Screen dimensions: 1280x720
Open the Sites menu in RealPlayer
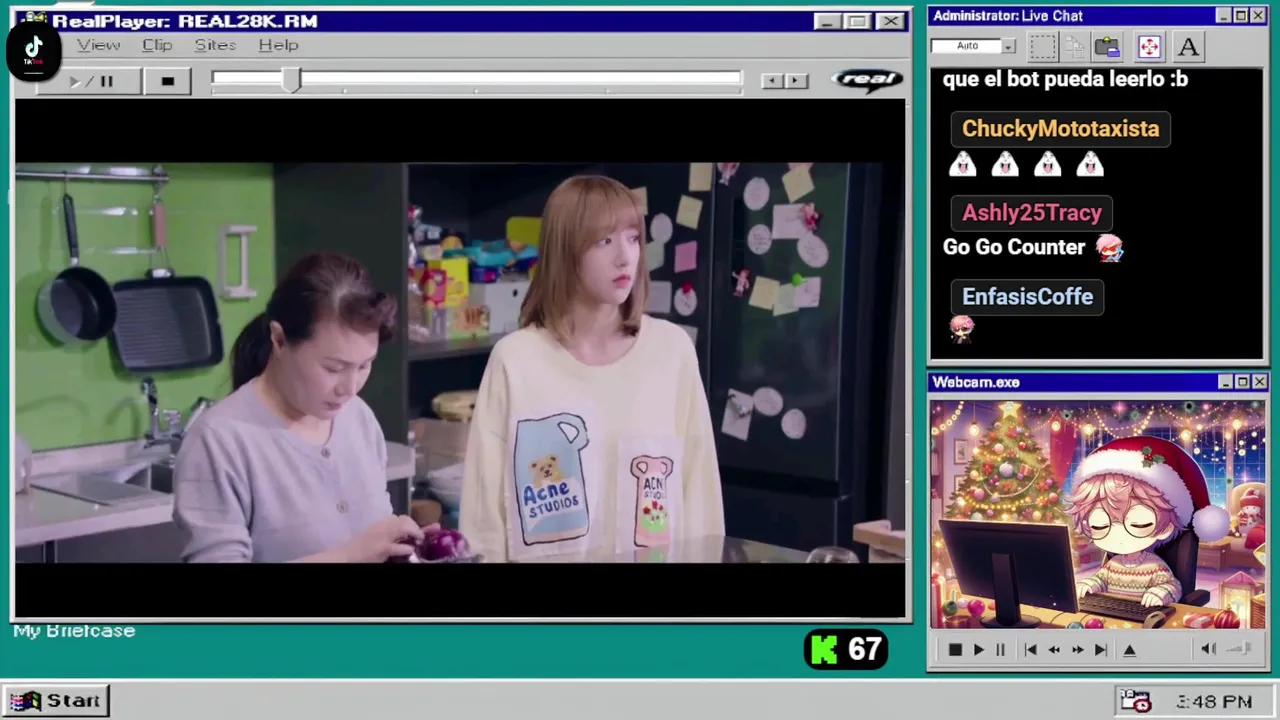coord(215,45)
